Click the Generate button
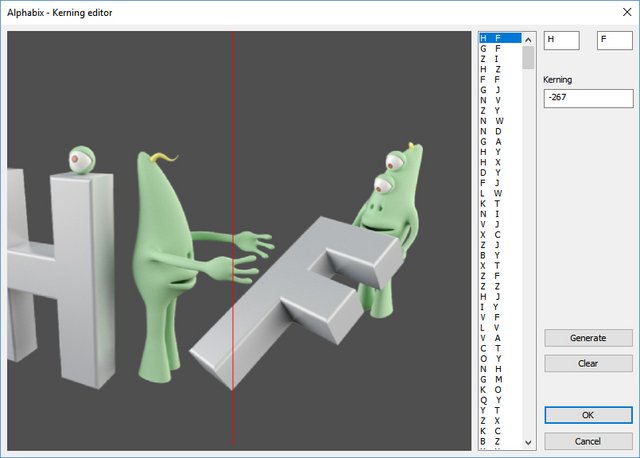Image resolution: width=640 pixels, height=458 pixels. coord(588,338)
